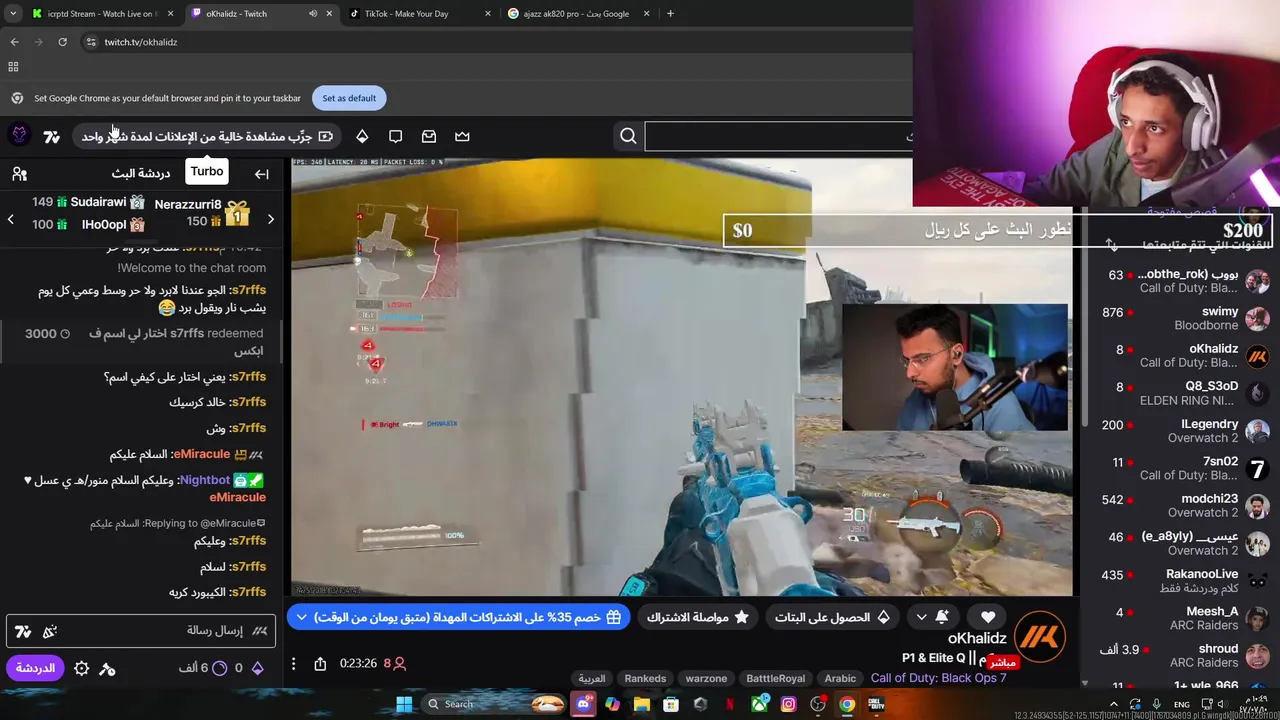Viewport: 1280px width, 720px height.
Task: Open Call of Duty: Black Ops 7 category link
Action: point(938,678)
